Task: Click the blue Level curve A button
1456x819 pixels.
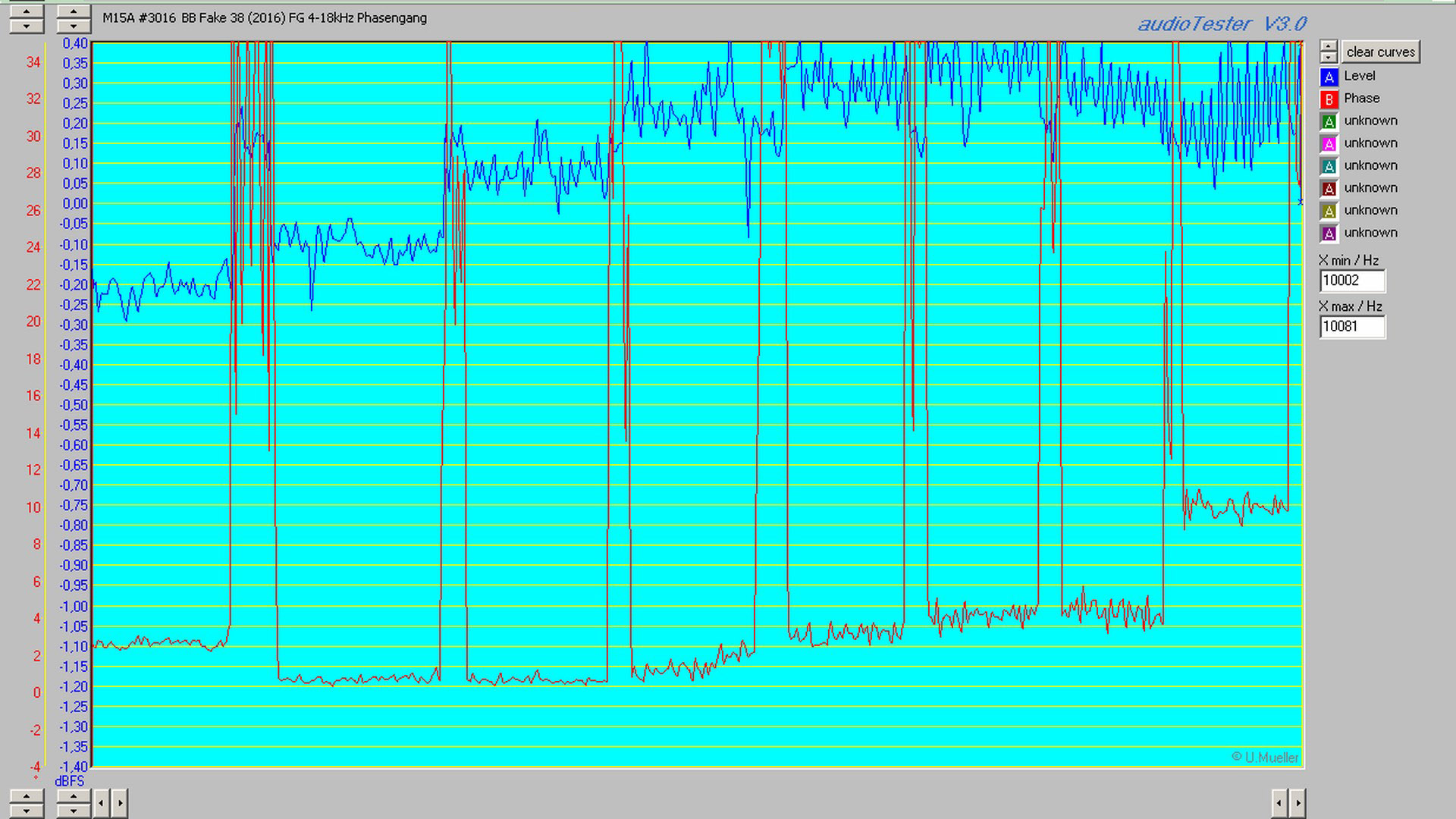Action: [x=1329, y=77]
